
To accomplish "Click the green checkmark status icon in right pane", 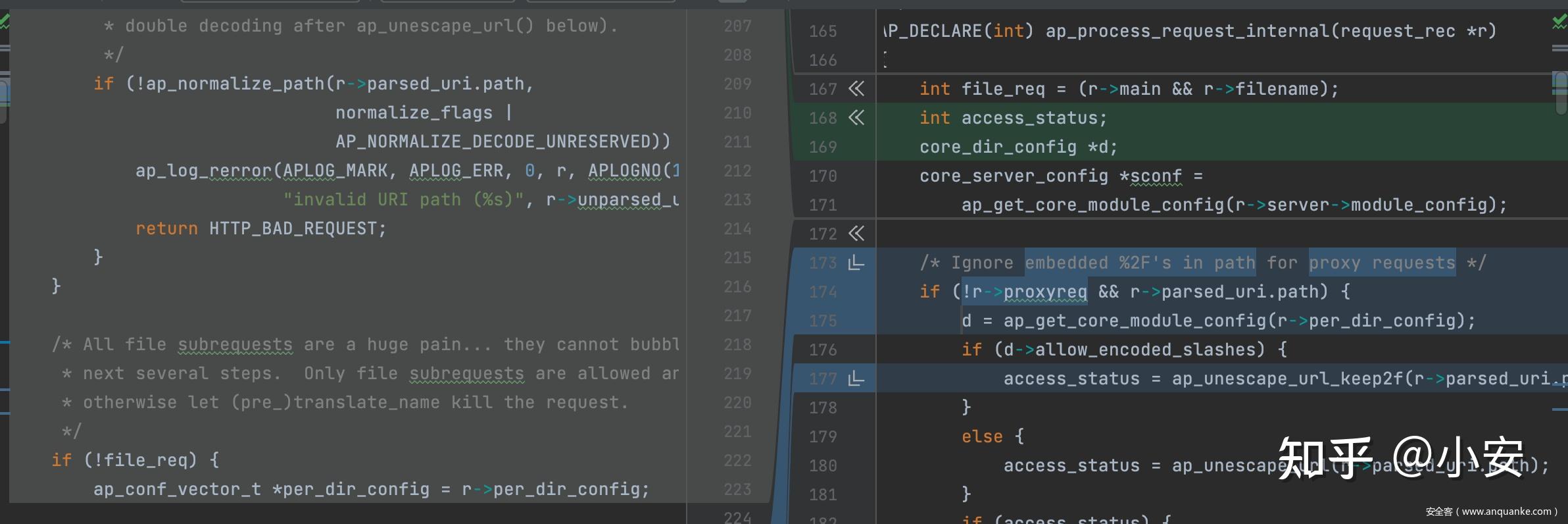I will click(x=1559, y=22).
